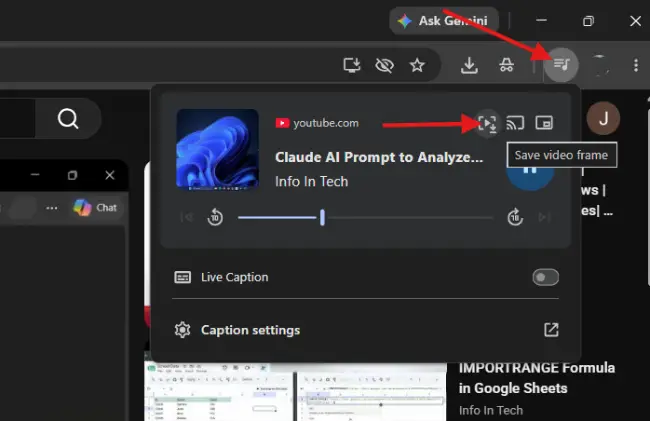The height and width of the screenshot is (421, 650).
Task: Maximize the inner window
Action: [73, 175]
